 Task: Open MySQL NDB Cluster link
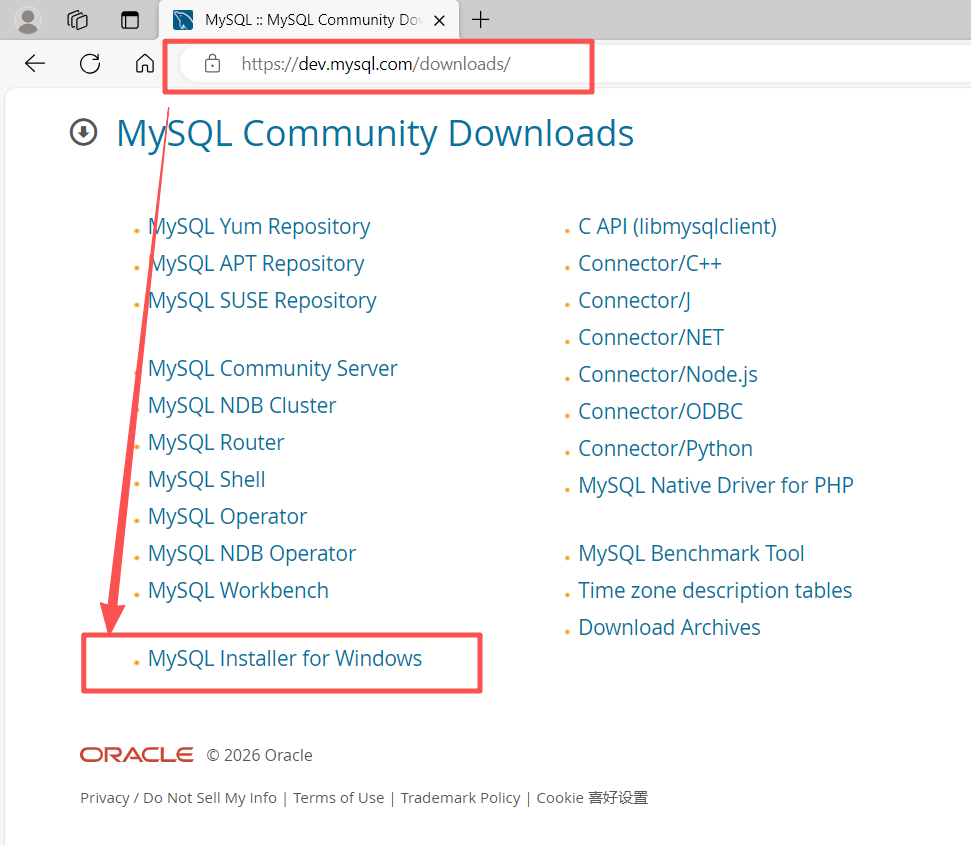[x=242, y=405]
